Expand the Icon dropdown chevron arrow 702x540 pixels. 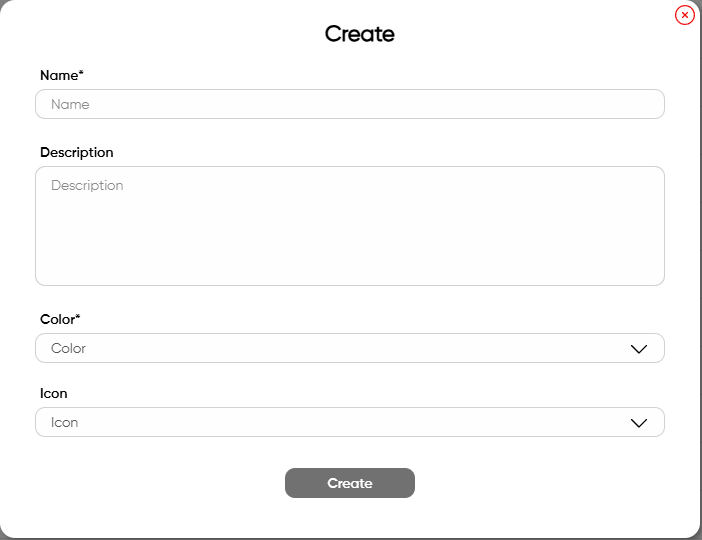tap(638, 423)
